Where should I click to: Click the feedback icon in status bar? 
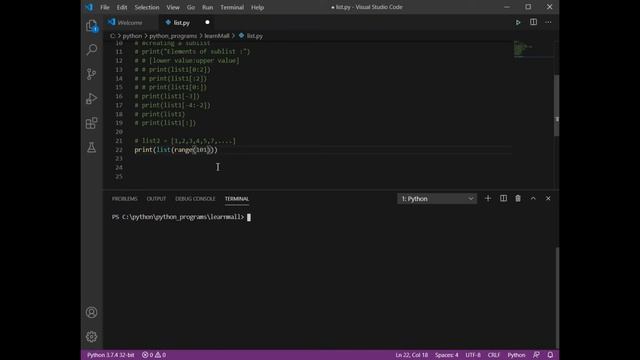(536, 355)
